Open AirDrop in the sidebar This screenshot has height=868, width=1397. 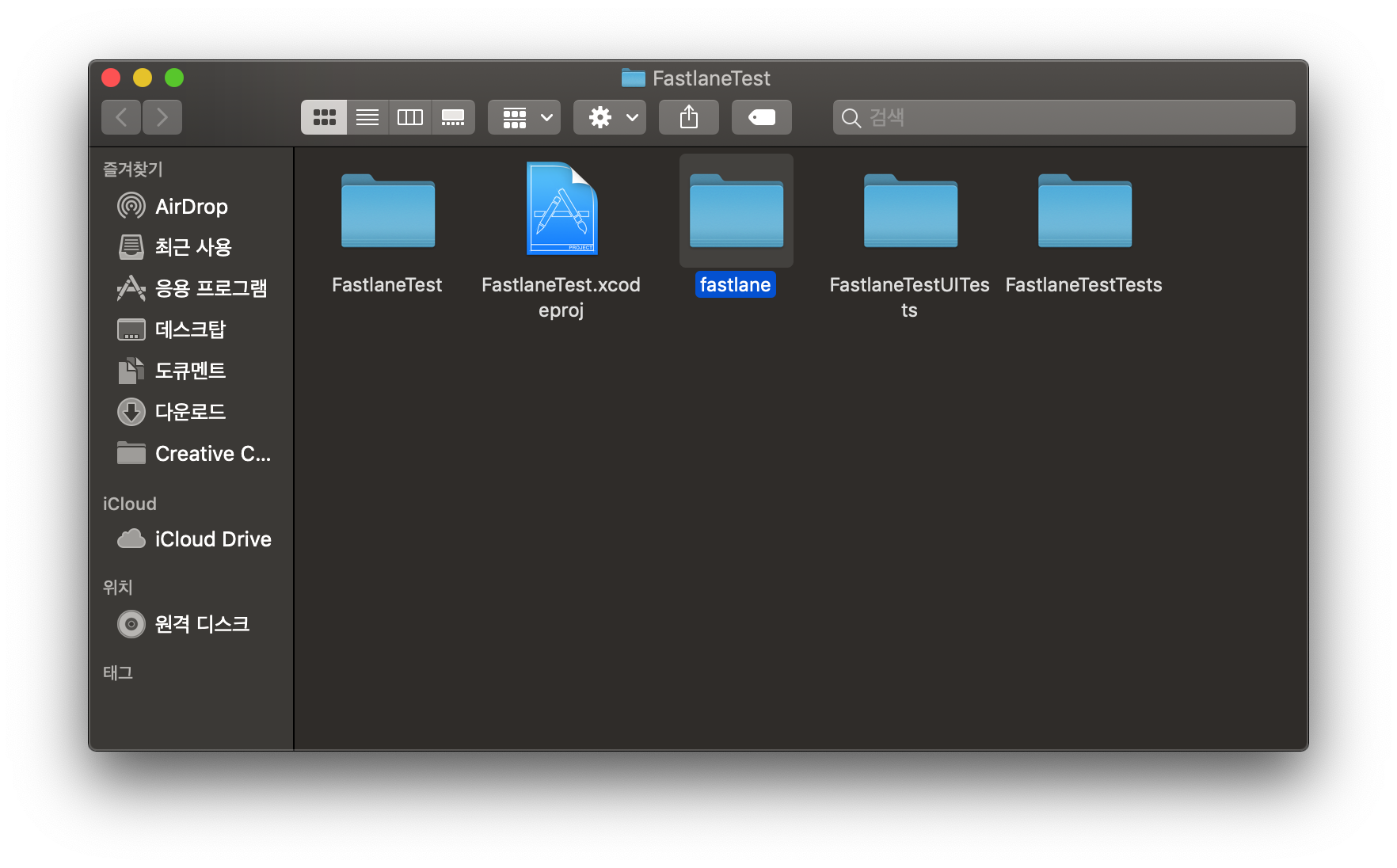pyautogui.click(x=190, y=207)
